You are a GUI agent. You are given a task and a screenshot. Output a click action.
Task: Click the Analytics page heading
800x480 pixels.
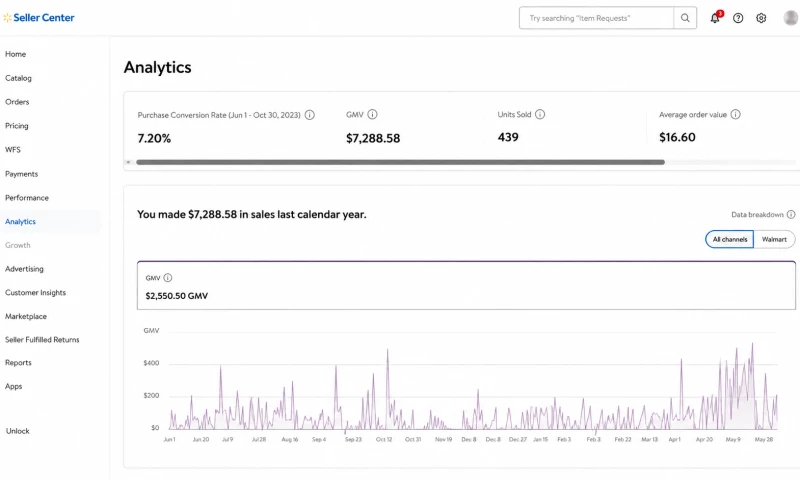coord(157,67)
